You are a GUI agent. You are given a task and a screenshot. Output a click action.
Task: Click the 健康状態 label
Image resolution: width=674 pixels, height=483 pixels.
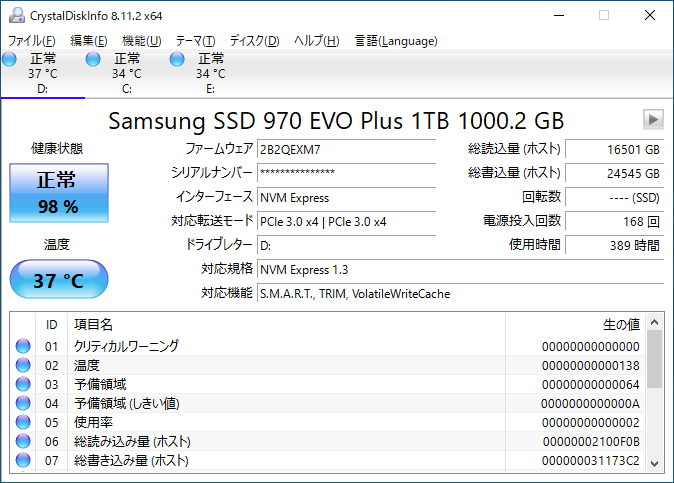coord(57,149)
